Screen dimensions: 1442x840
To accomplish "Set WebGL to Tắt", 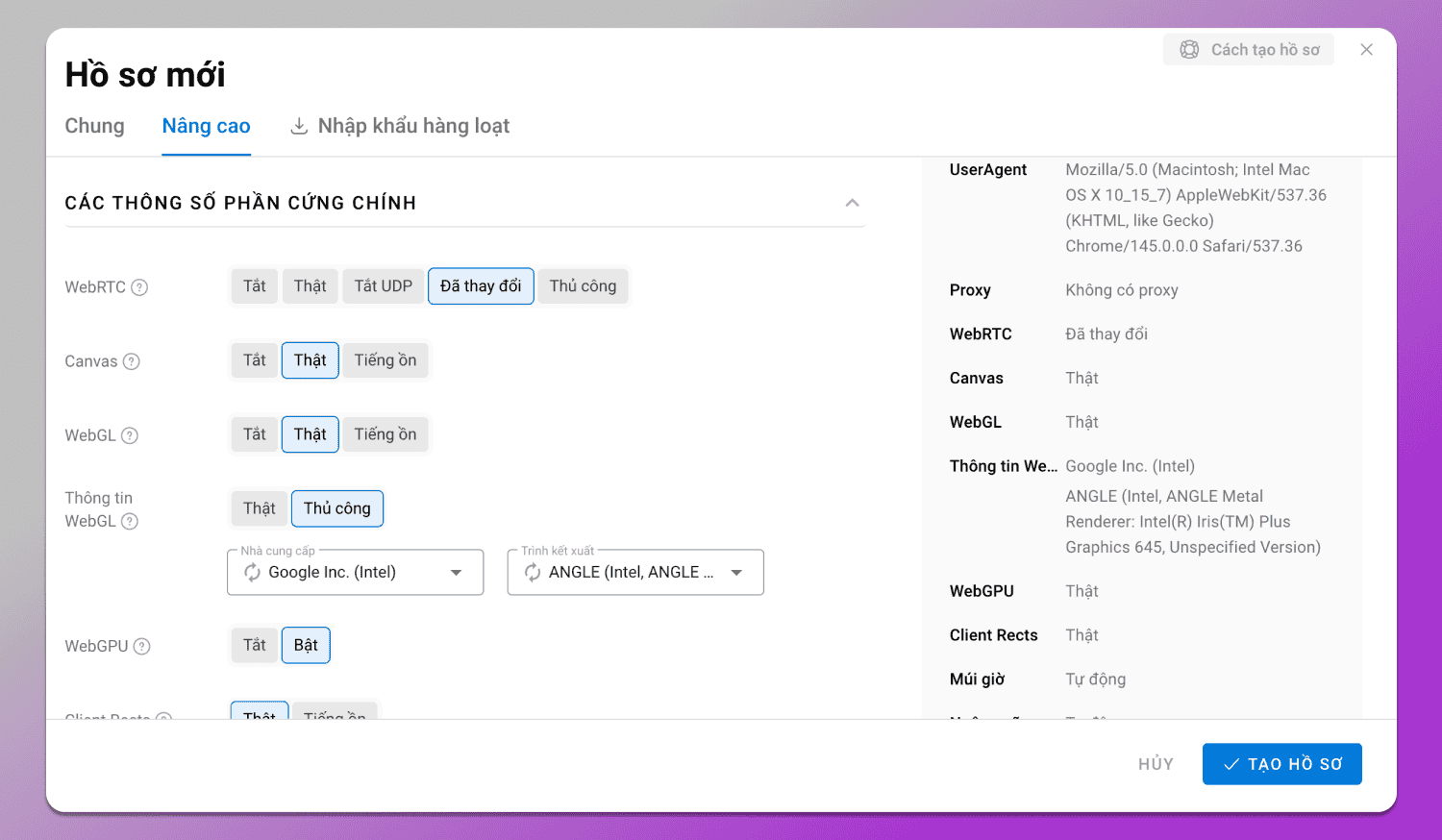I will click(x=255, y=434).
